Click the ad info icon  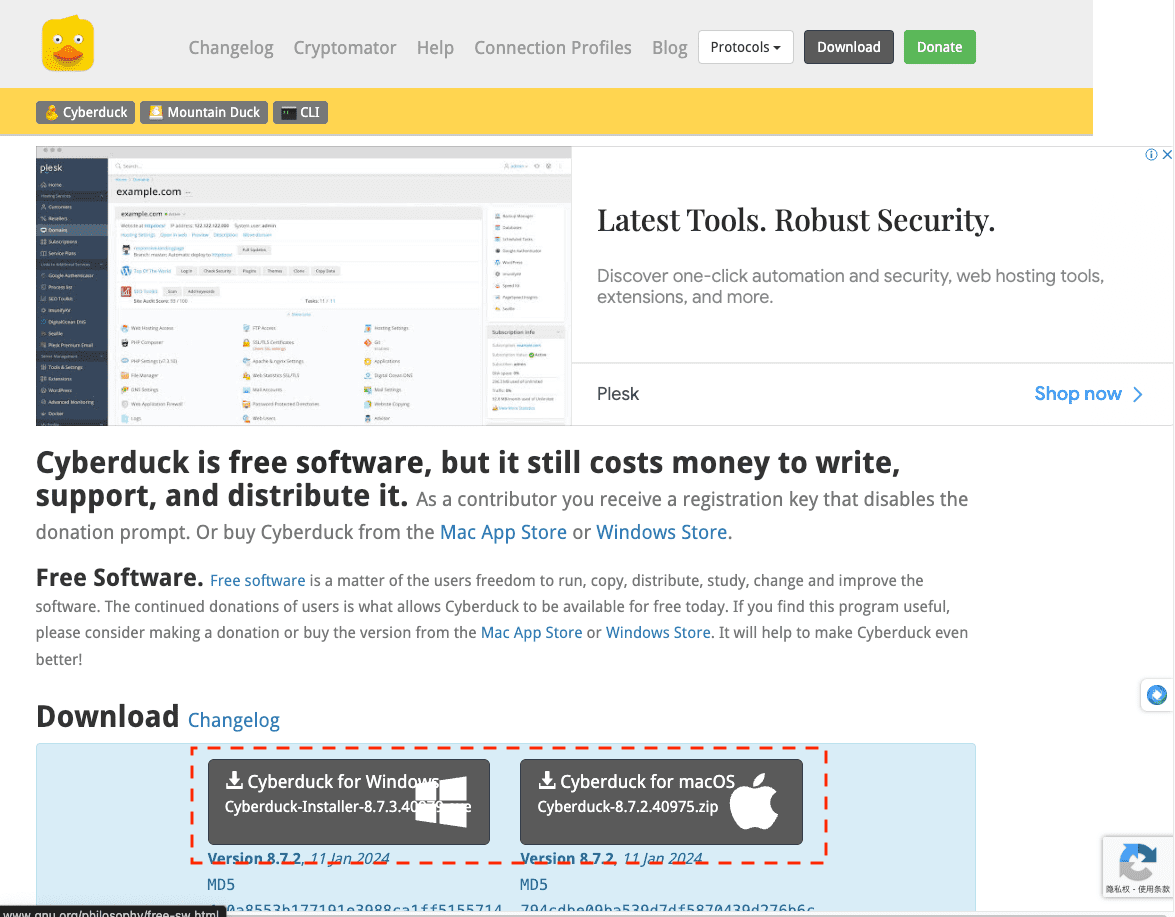click(x=1151, y=155)
